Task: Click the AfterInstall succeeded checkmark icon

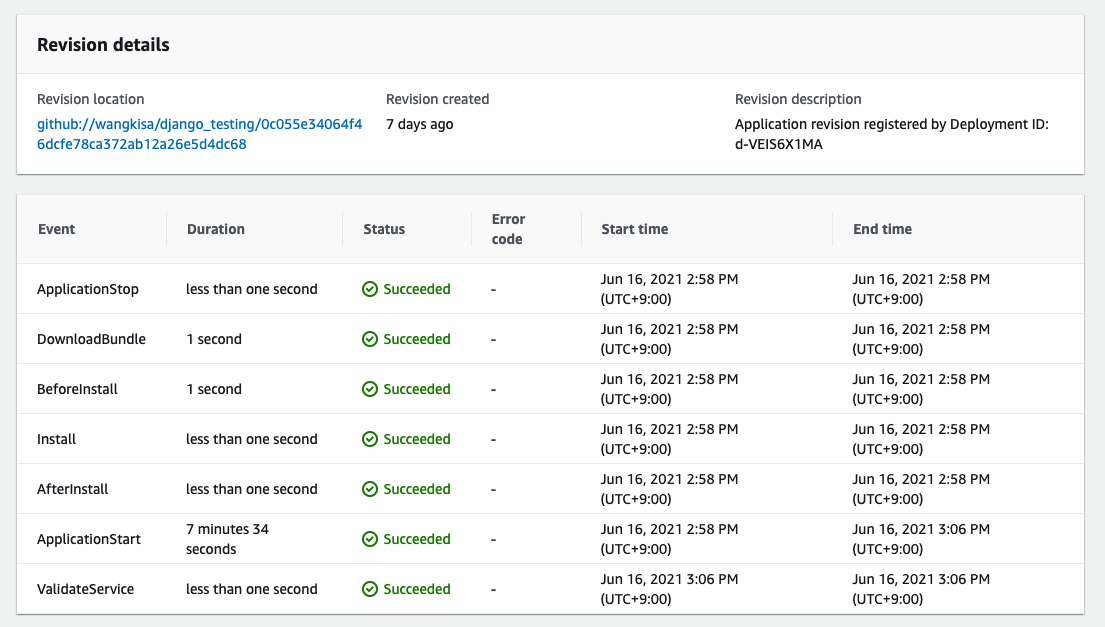Action: [x=370, y=489]
